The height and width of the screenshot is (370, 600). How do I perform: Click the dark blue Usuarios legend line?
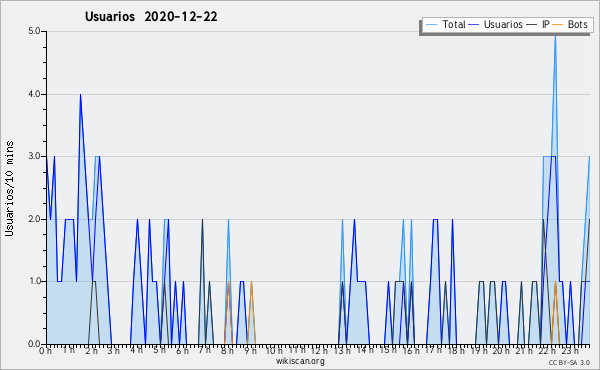click(x=474, y=25)
